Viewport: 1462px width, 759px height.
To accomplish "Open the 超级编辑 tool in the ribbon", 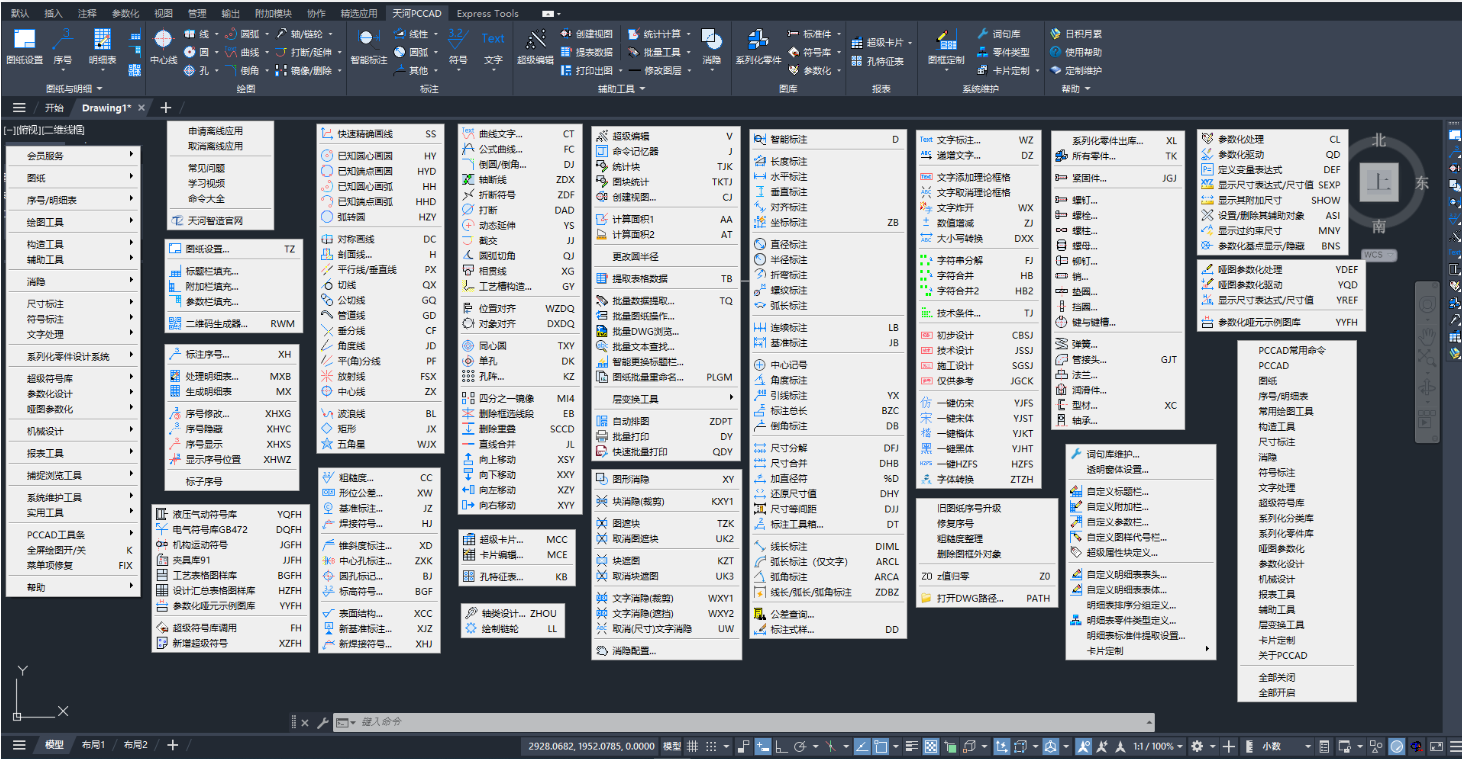I will click(535, 46).
